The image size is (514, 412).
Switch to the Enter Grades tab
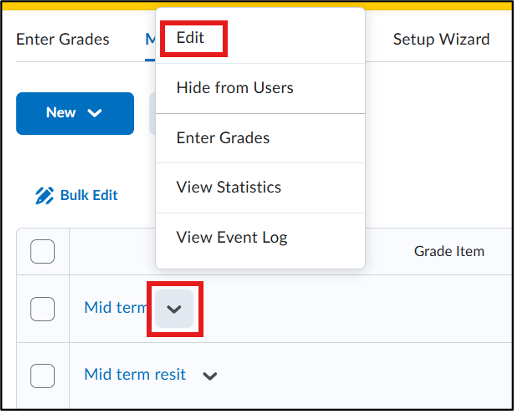[x=63, y=39]
